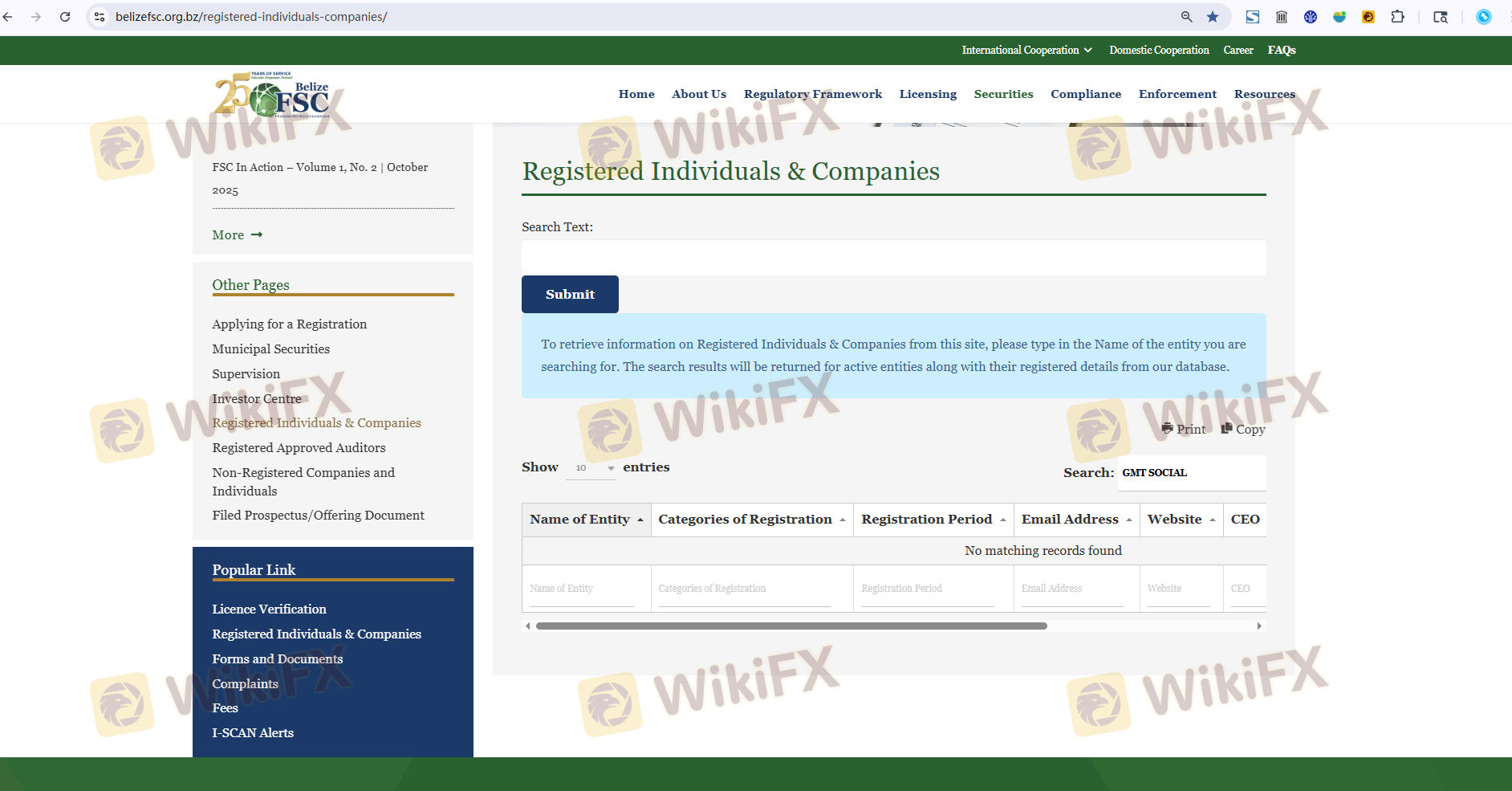Screen dimensions: 1512x791
Task: Sort table by Name of Entity
Action: [x=586, y=520]
